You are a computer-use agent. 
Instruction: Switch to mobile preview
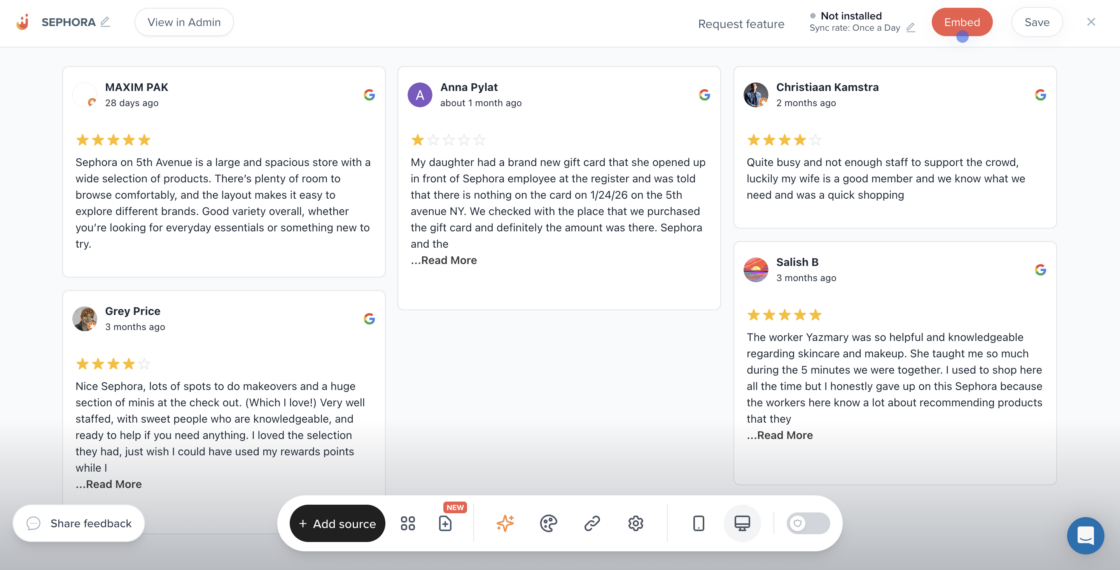(699, 523)
